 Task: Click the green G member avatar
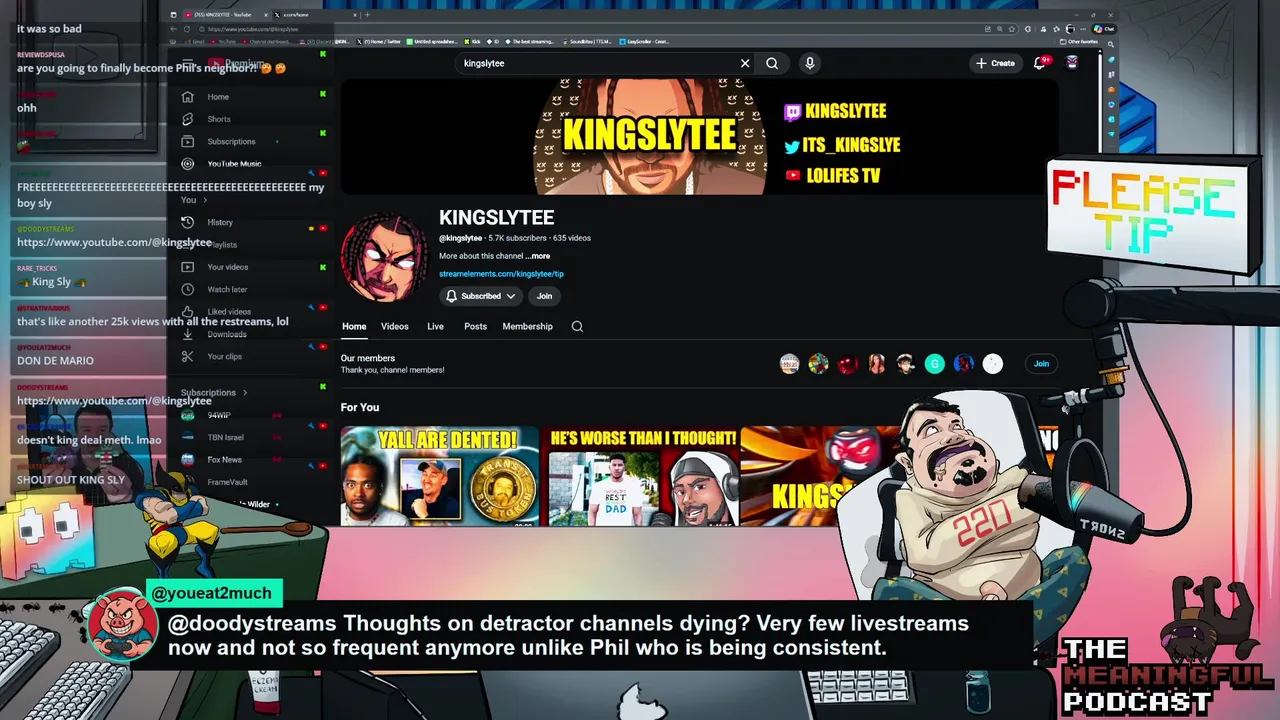(x=935, y=364)
